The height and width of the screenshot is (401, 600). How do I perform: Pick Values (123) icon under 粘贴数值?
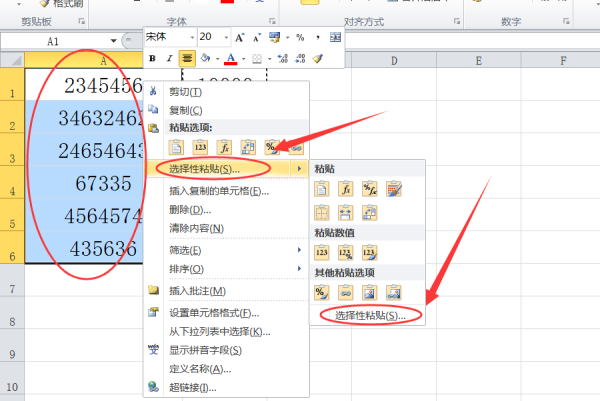pos(321,253)
